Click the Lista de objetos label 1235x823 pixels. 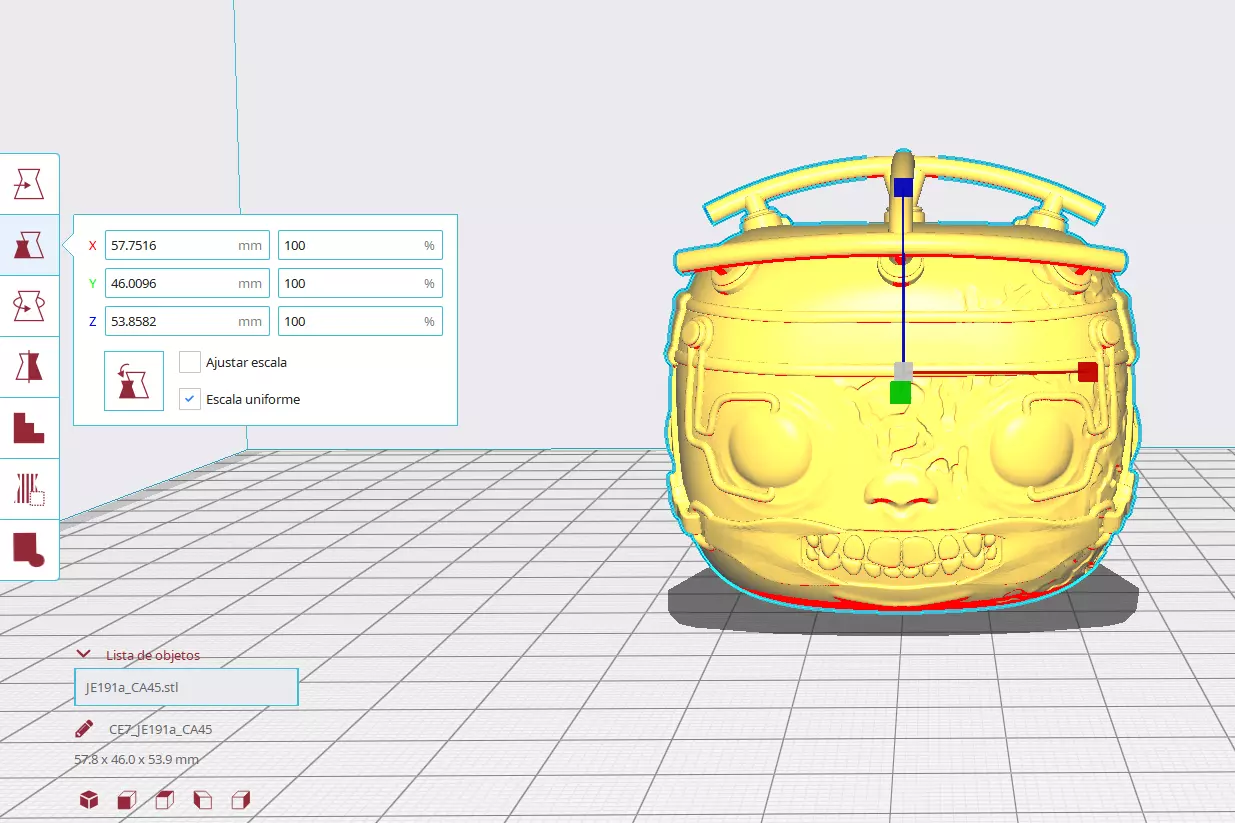[153, 655]
